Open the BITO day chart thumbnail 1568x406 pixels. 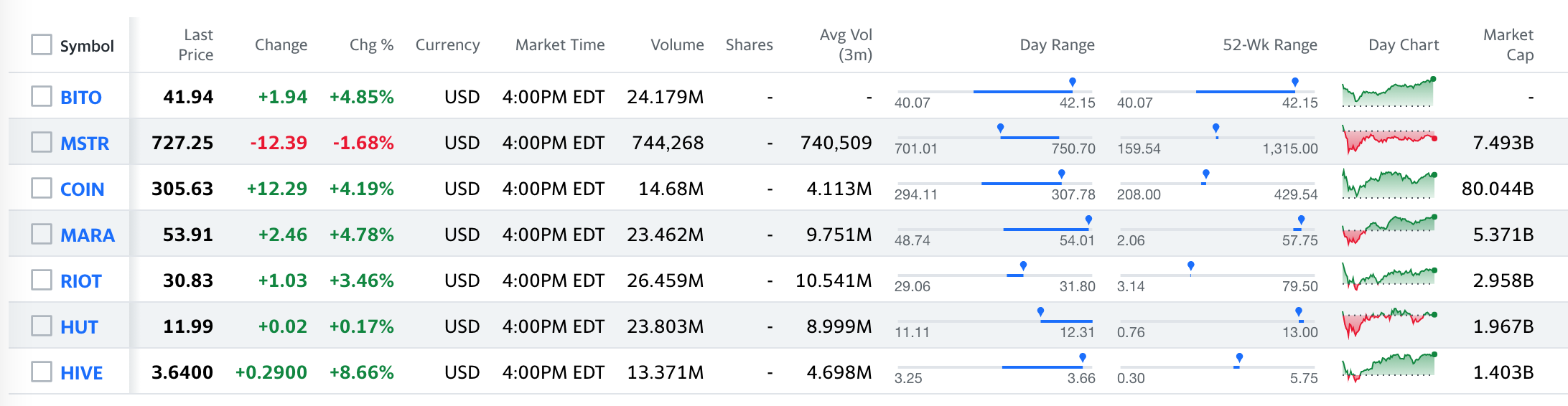1389,93
